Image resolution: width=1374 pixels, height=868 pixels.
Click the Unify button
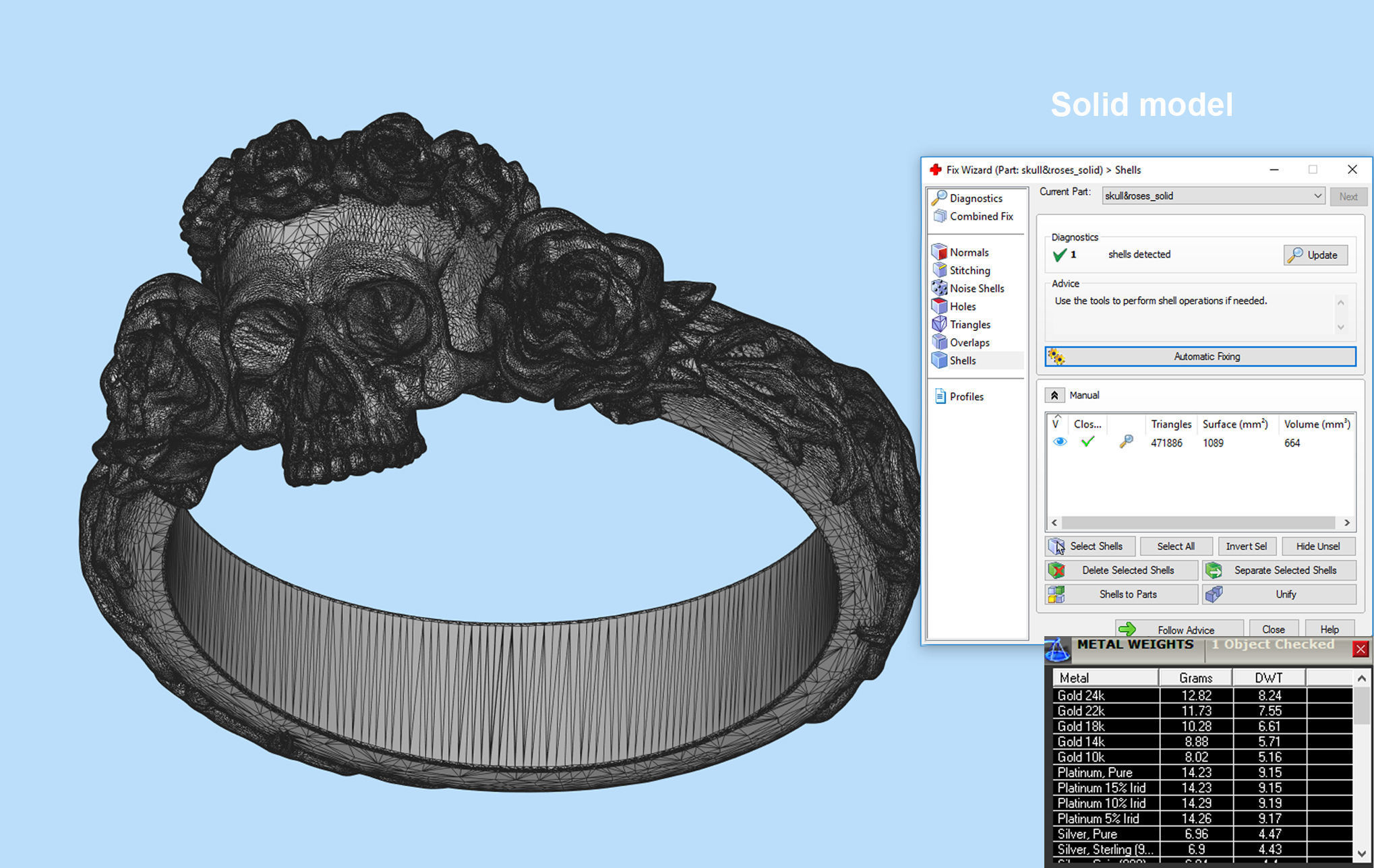click(x=1279, y=594)
